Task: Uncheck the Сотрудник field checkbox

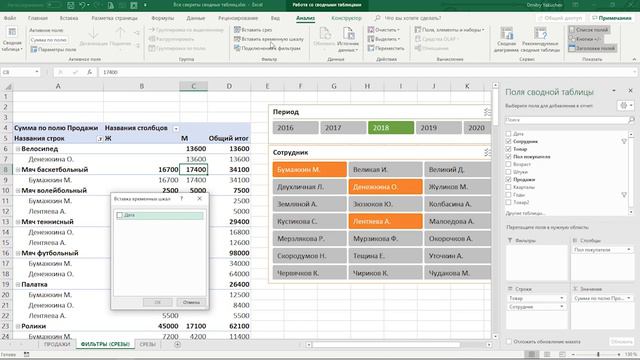Action: [508, 141]
